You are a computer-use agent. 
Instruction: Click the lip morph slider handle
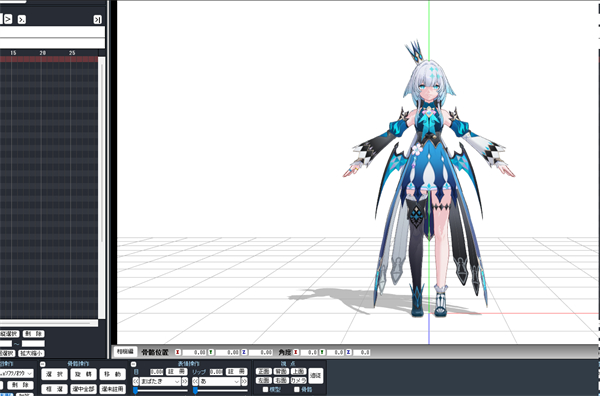click(x=195, y=390)
